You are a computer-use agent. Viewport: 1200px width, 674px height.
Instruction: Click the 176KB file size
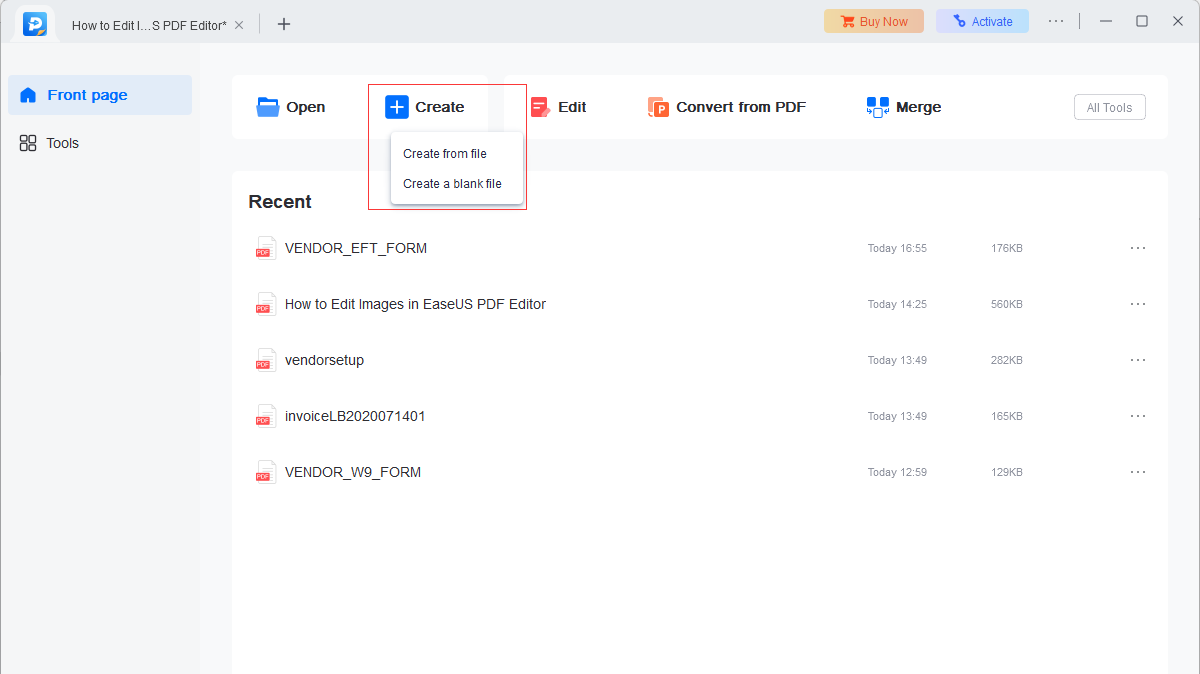[1007, 248]
